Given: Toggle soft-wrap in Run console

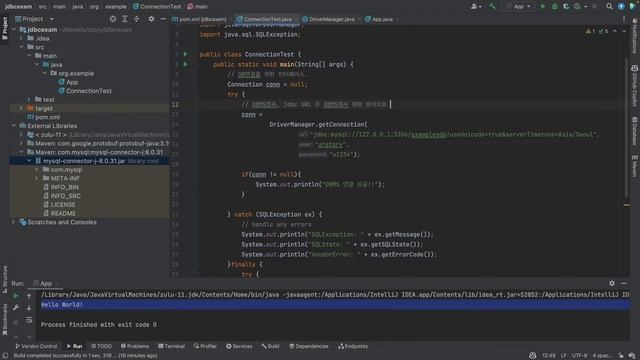Looking at the screenshot, I should [x=29, y=321].
